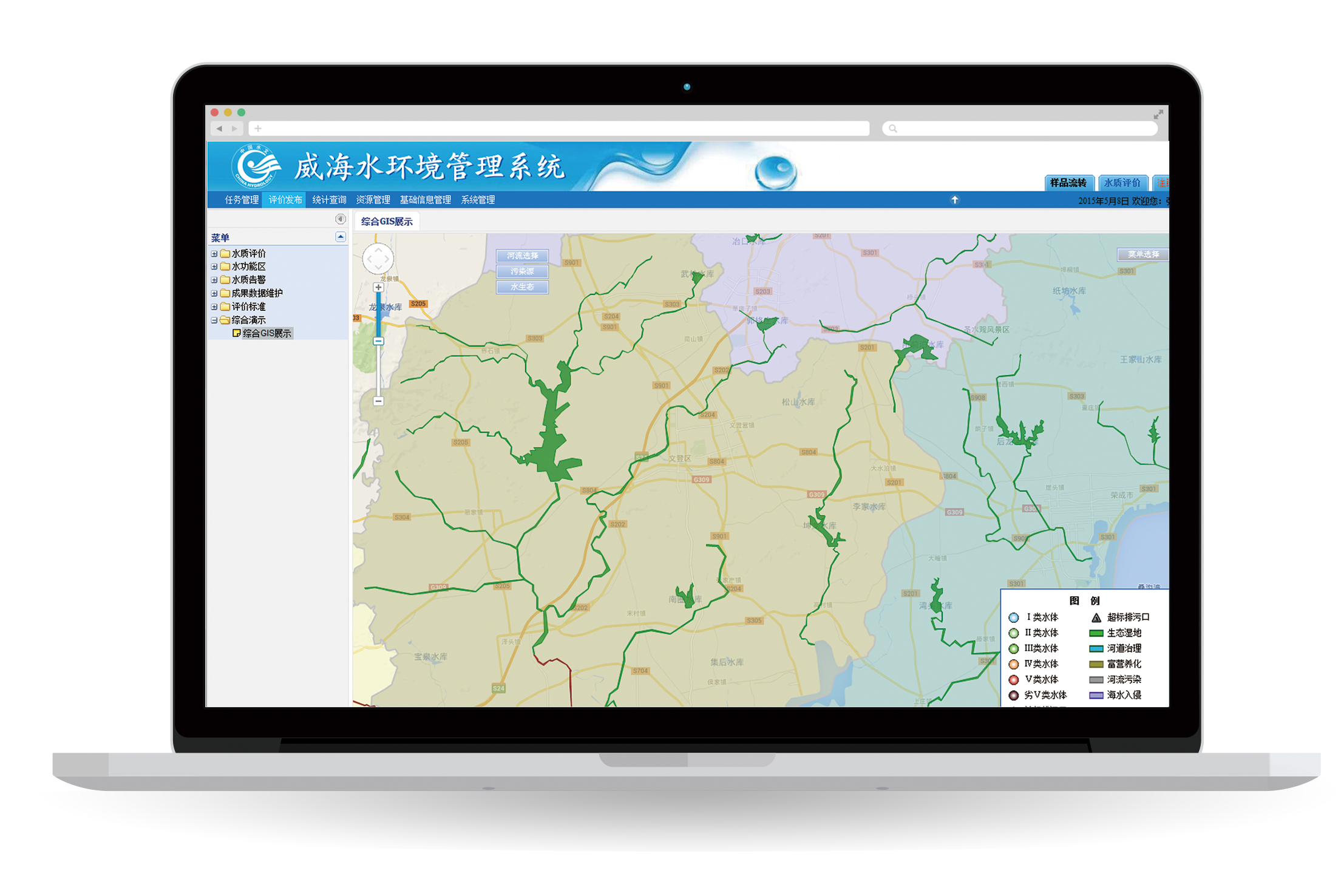Collapse the 菜单 panel with its arrow
This screenshot has height=896, width=1341.
click(341, 237)
